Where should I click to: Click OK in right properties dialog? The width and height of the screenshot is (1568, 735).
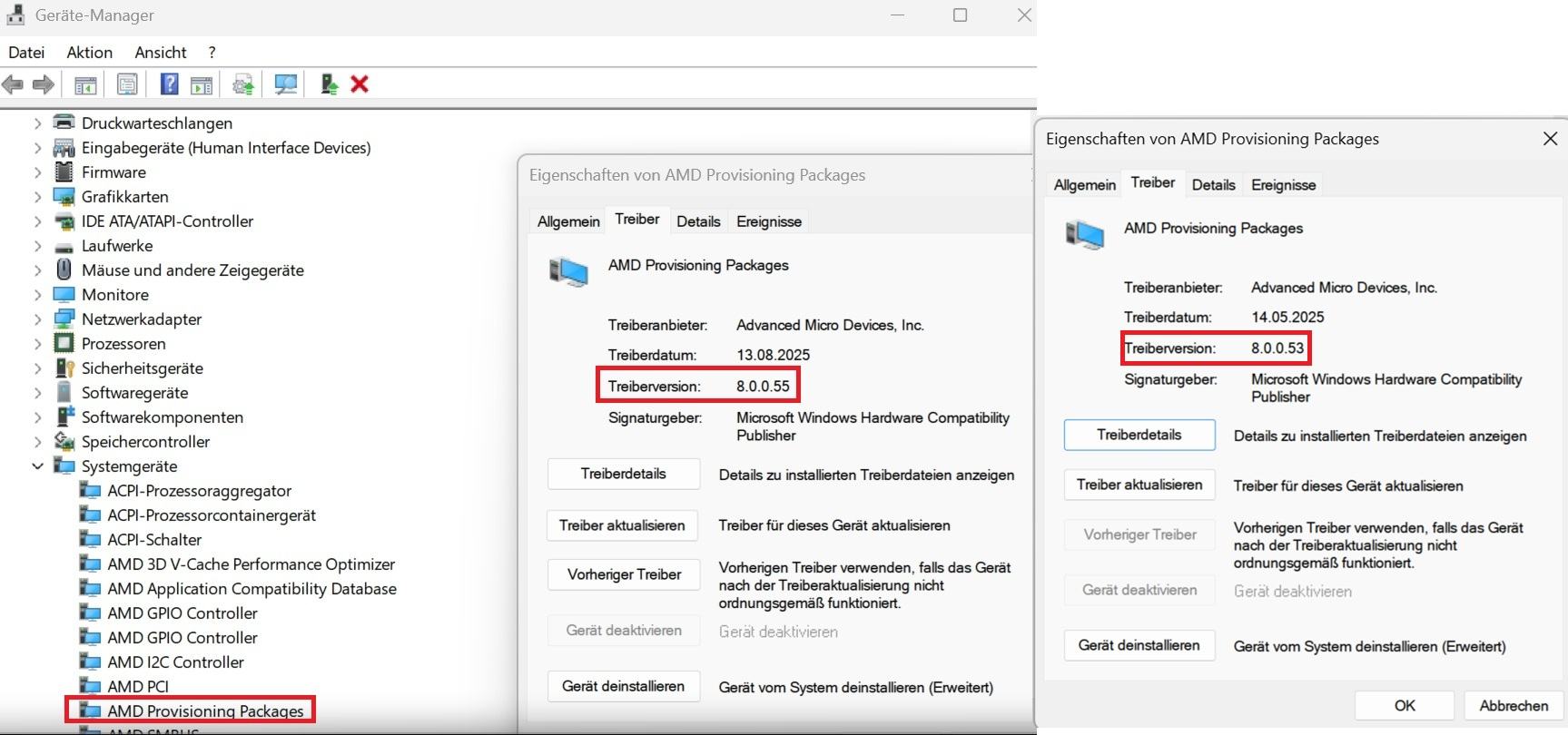[1405, 705]
